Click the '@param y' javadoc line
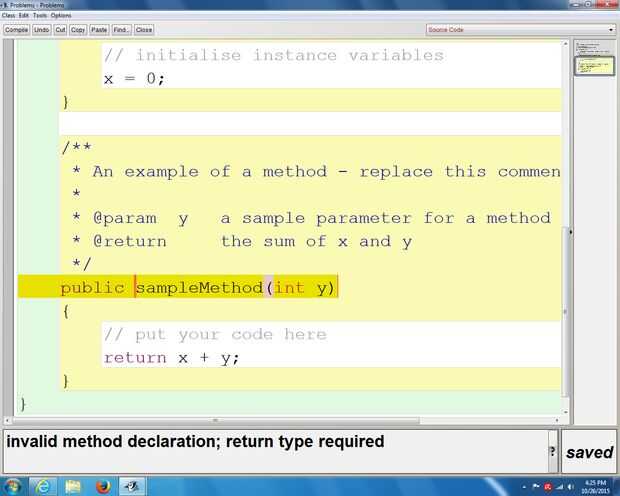Viewport: 620px width, 496px height. (312, 218)
